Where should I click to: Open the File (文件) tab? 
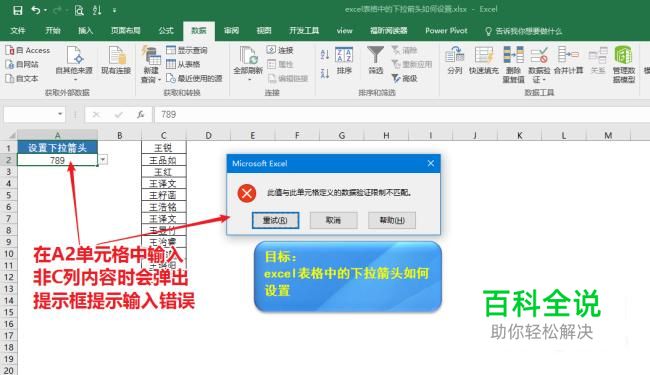[x=18, y=31]
